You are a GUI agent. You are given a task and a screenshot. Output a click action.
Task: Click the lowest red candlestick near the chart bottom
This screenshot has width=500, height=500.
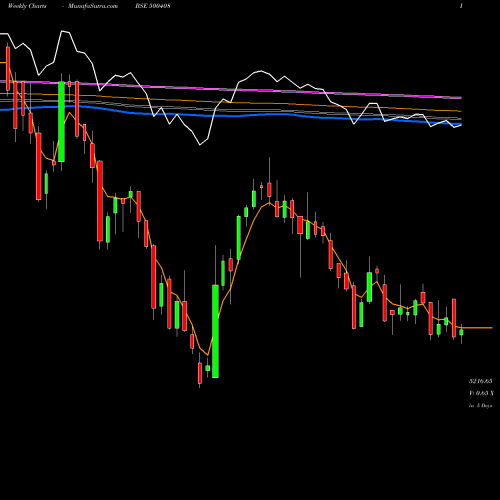[200, 373]
